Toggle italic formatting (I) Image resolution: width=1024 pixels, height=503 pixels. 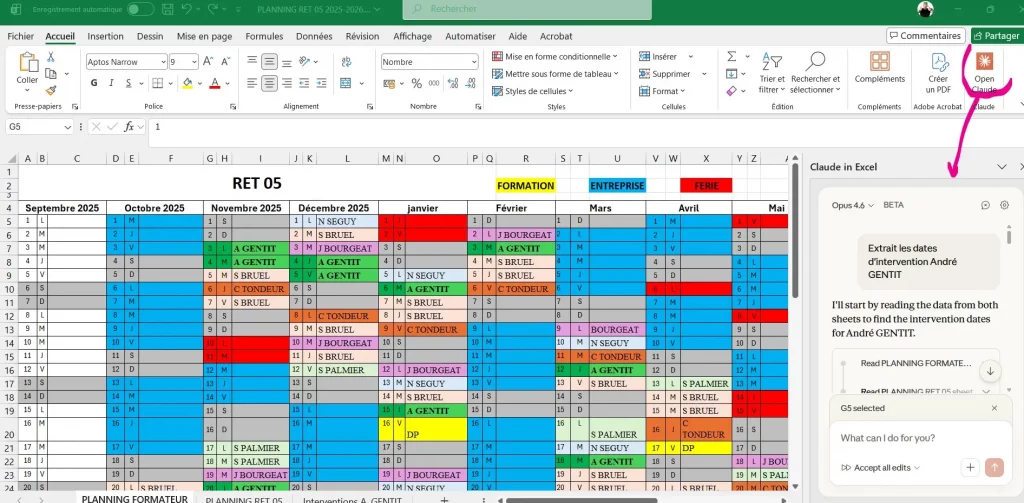coord(110,84)
